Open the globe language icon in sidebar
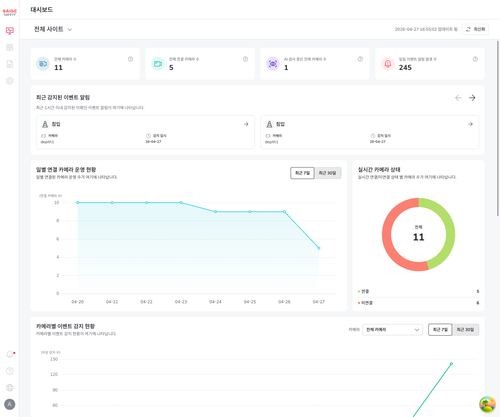 pyautogui.click(x=10, y=387)
